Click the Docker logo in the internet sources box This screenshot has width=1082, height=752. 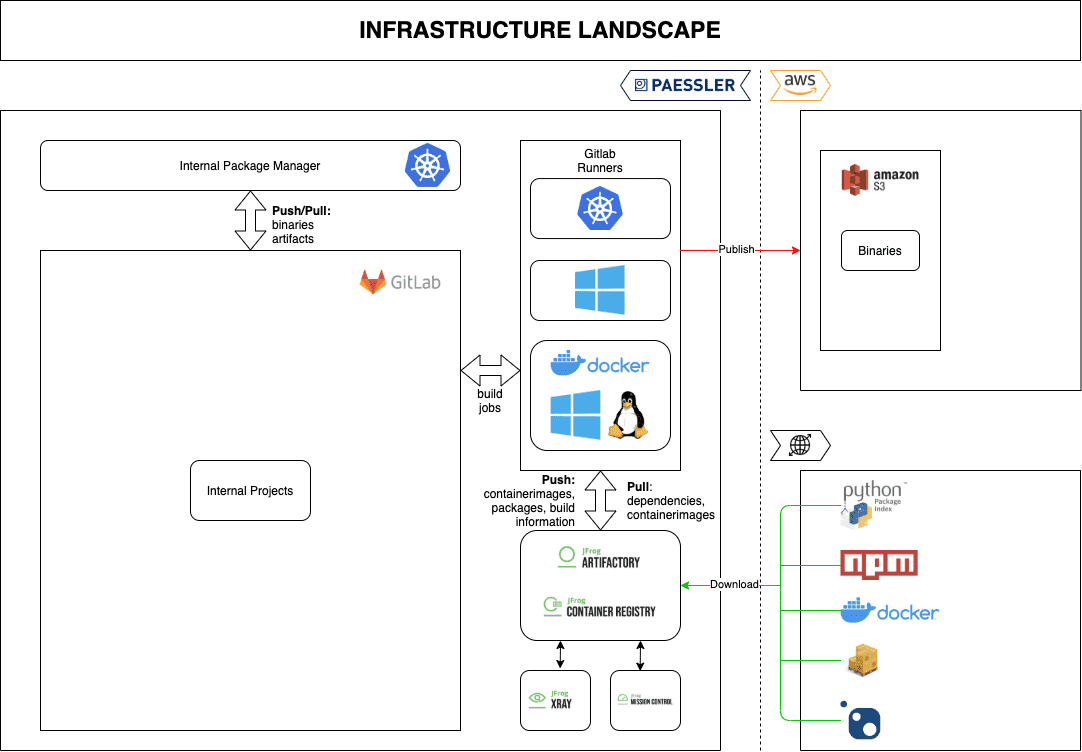tap(889, 611)
